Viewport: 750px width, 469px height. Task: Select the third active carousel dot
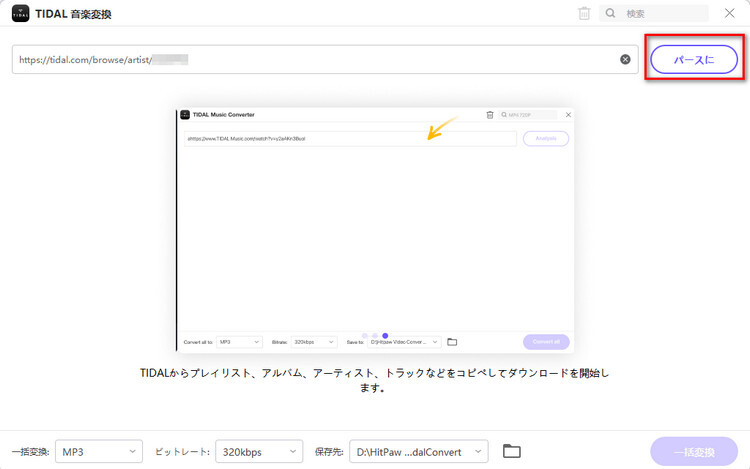pos(385,336)
